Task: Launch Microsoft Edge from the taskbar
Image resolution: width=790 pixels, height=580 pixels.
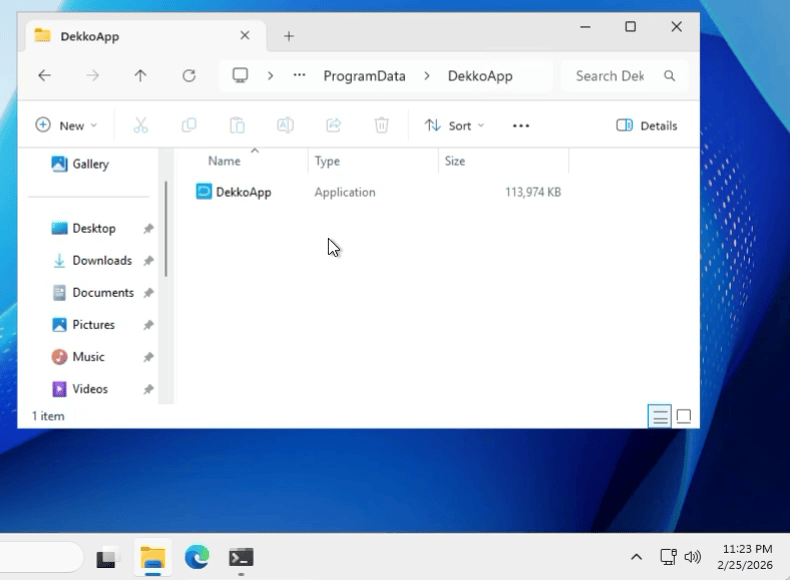Action: [196, 557]
